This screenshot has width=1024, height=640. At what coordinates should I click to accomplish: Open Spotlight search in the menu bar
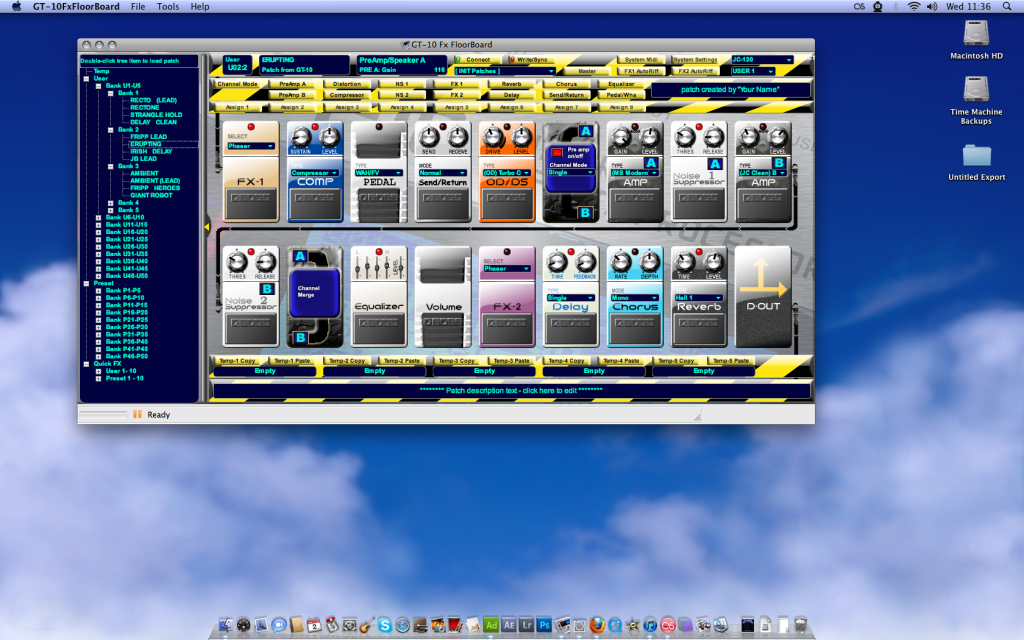coord(1005,7)
